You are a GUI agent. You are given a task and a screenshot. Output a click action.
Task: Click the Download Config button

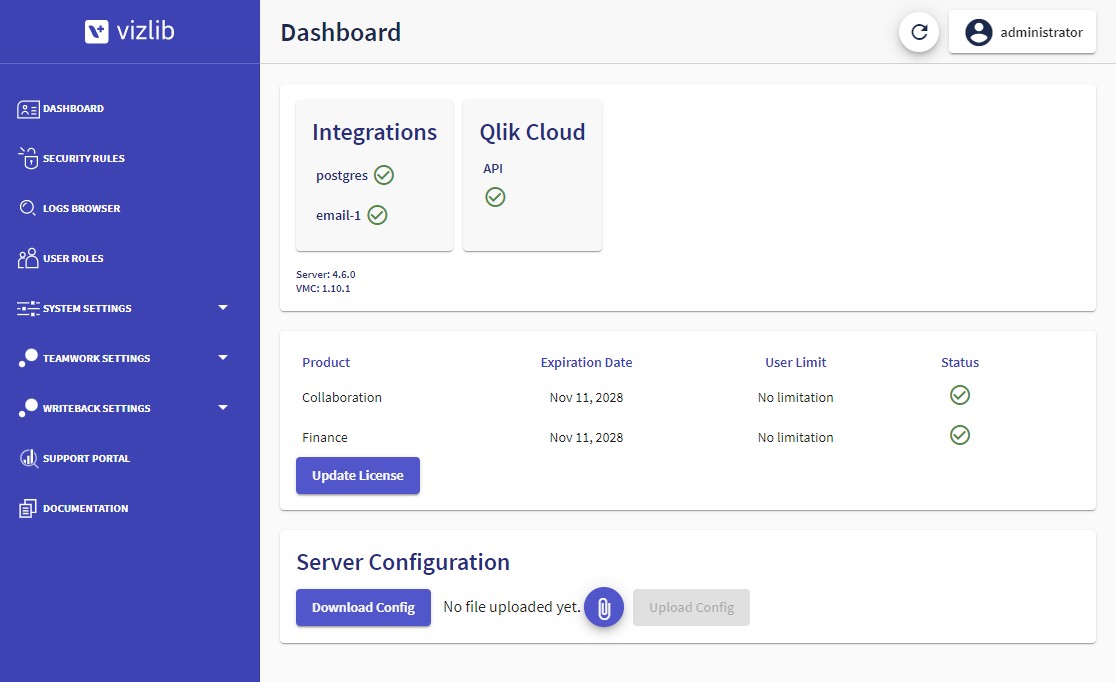(363, 607)
